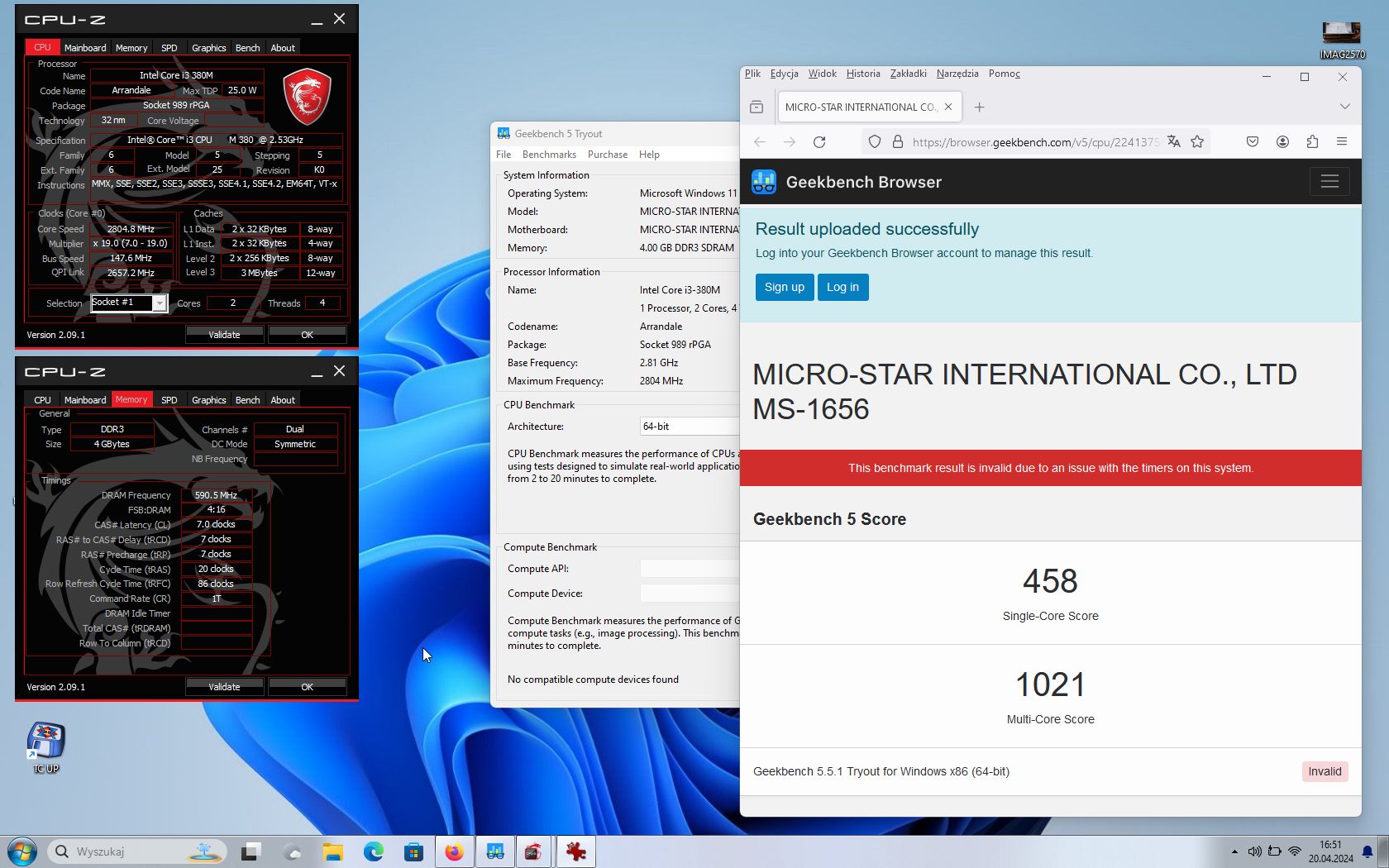Go back in the Firefox browser
The image size is (1389, 868).
759,142
